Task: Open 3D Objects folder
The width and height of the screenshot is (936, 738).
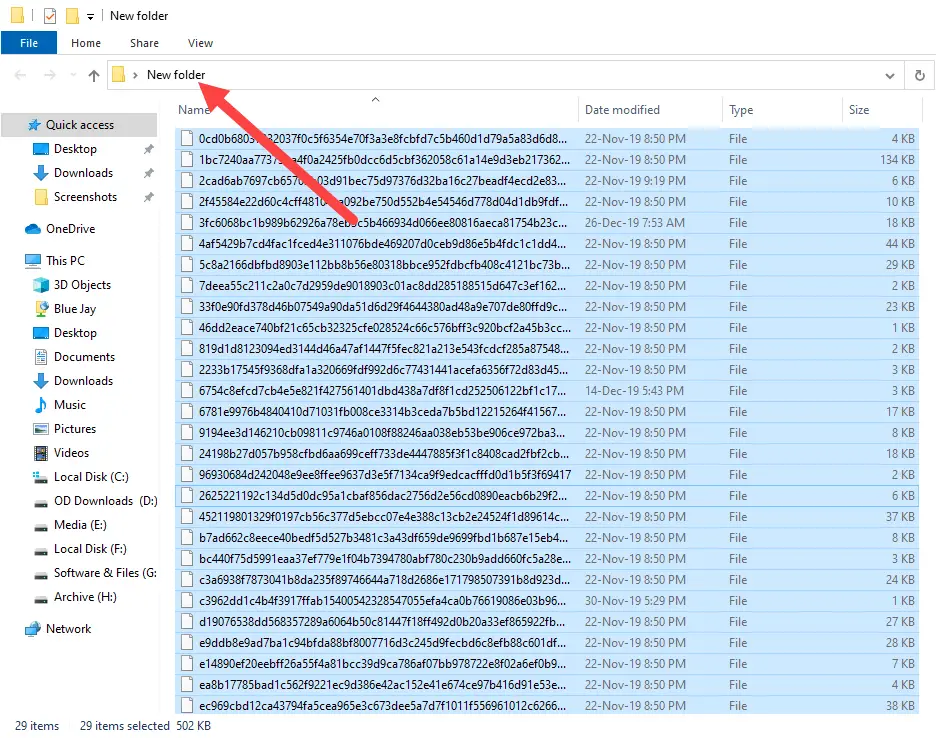Action: click(82, 285)
